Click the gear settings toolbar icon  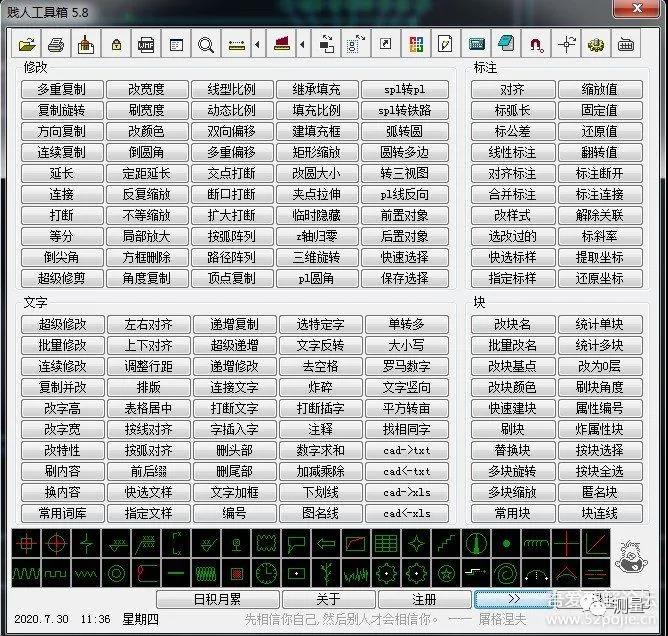tap(596, 44)
